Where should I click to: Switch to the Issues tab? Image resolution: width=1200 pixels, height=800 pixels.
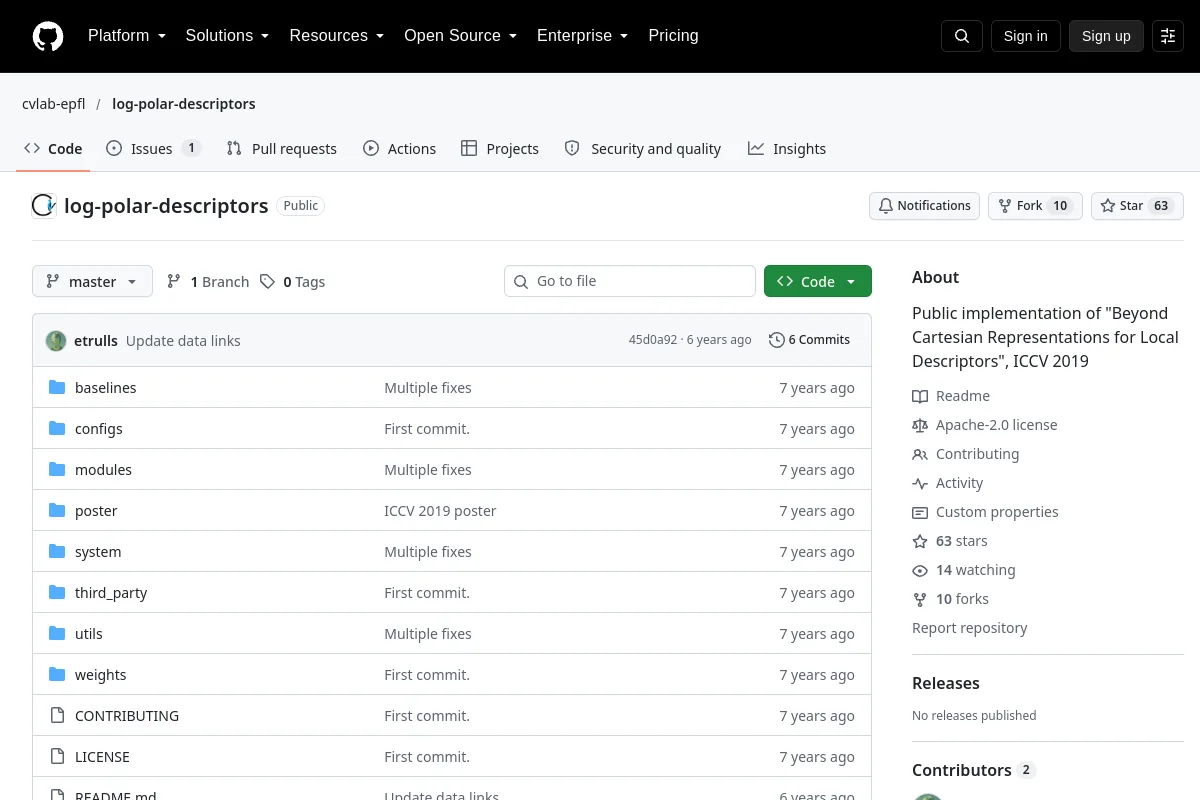point(154,149)
